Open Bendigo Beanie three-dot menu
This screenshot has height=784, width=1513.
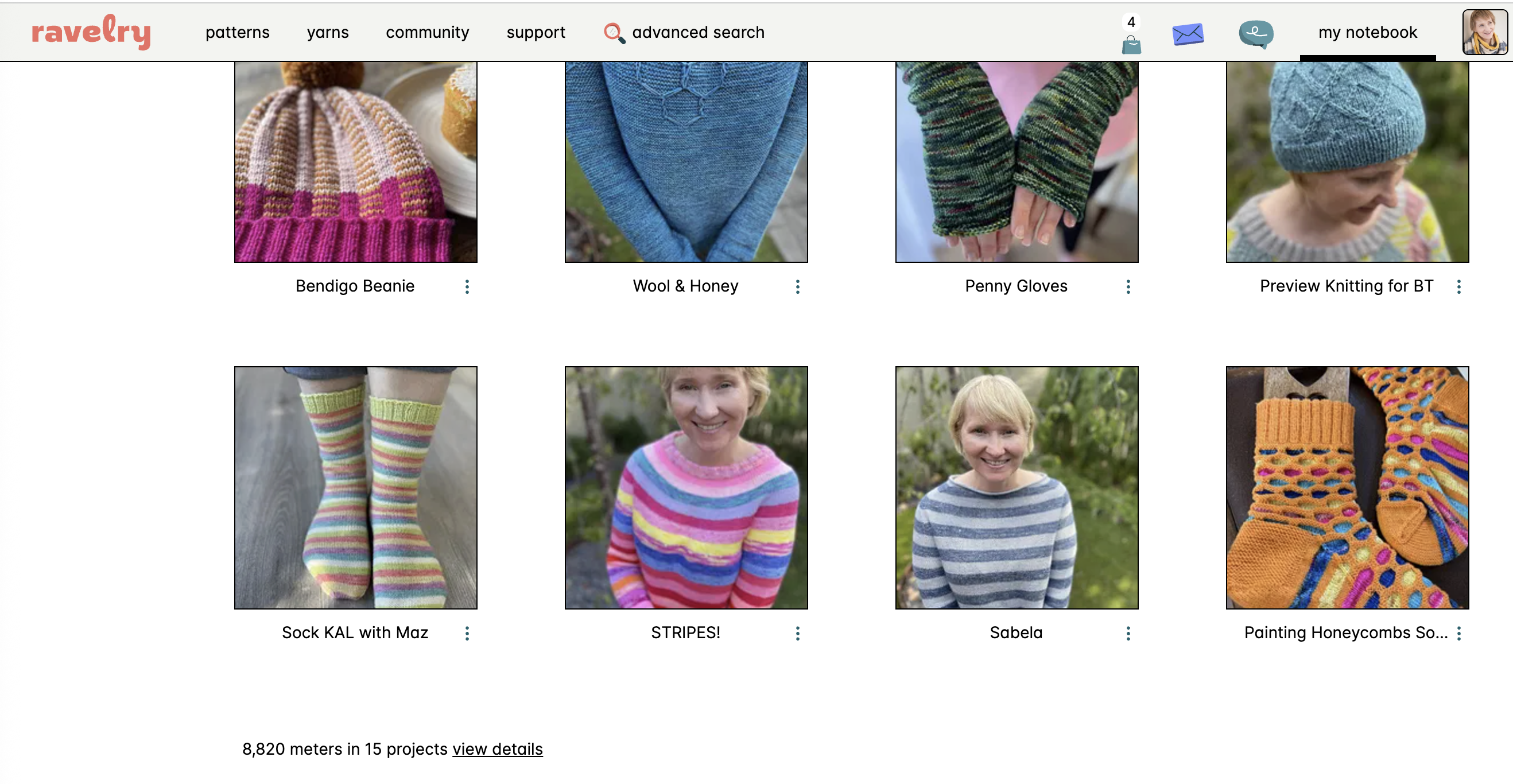coord(467,286)
